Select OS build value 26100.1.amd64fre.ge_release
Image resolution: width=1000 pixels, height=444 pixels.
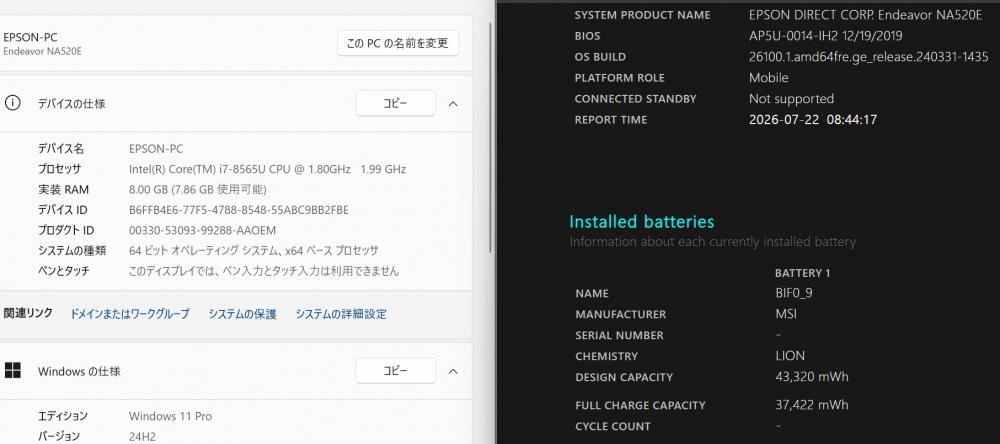click(869, 57)
